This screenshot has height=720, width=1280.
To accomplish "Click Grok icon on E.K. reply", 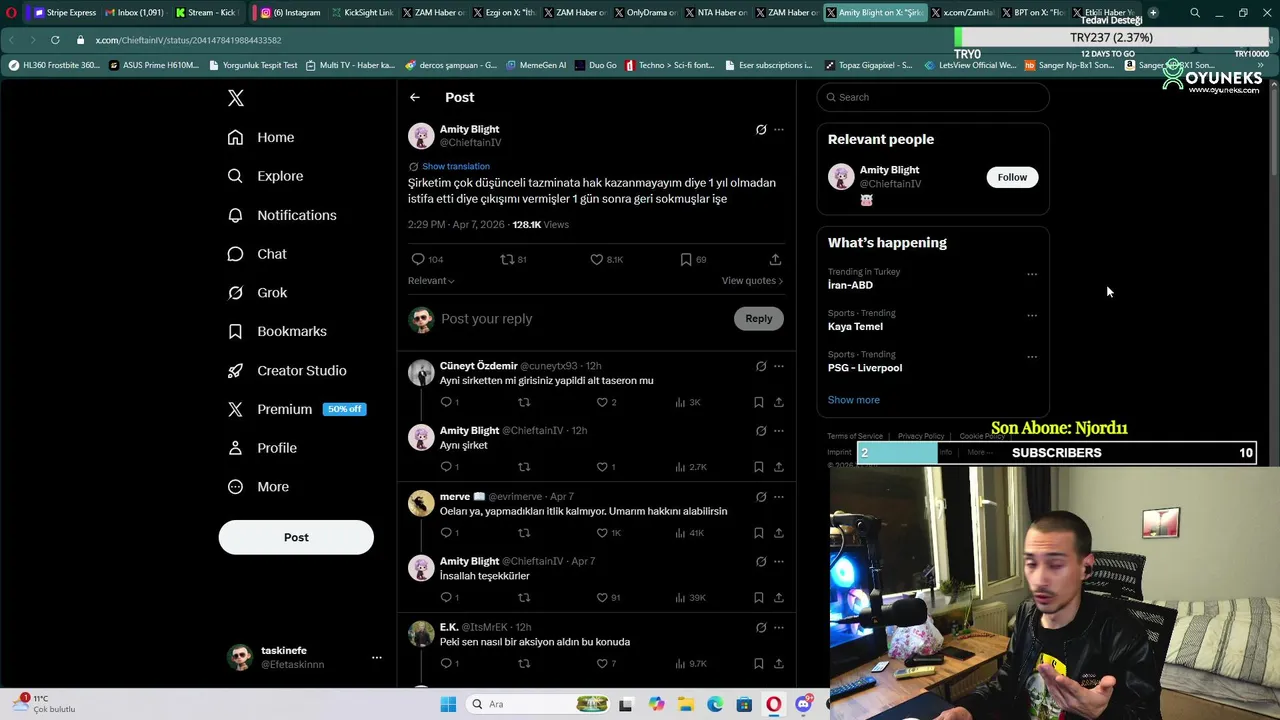I will pos(761,628).
